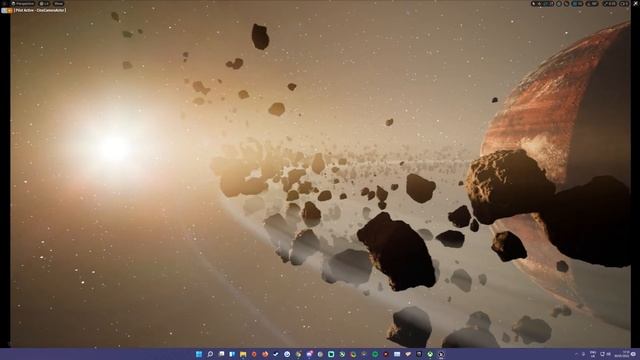Open rotation snap angle value dropdown
Image resolution: width=640 pixels, height=360 pixels.
595,4
